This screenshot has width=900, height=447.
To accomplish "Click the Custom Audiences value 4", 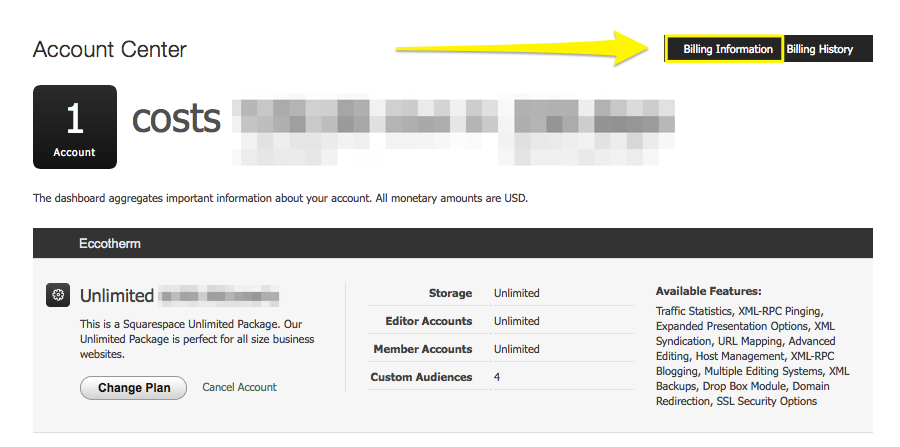I will (497, 377).
